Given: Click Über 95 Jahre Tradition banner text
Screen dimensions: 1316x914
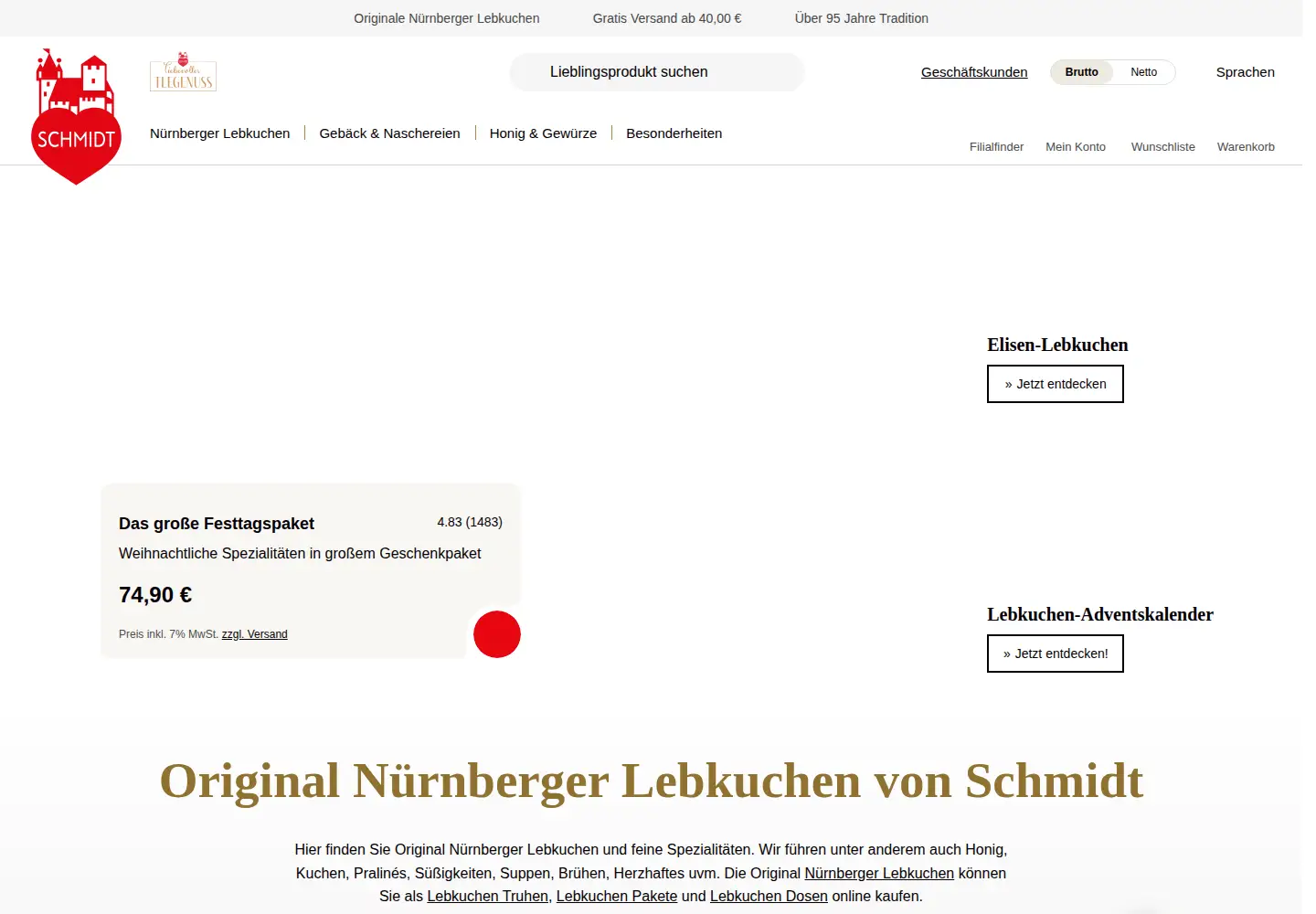Looking at the screenshot, I should [x=862, y=18].
